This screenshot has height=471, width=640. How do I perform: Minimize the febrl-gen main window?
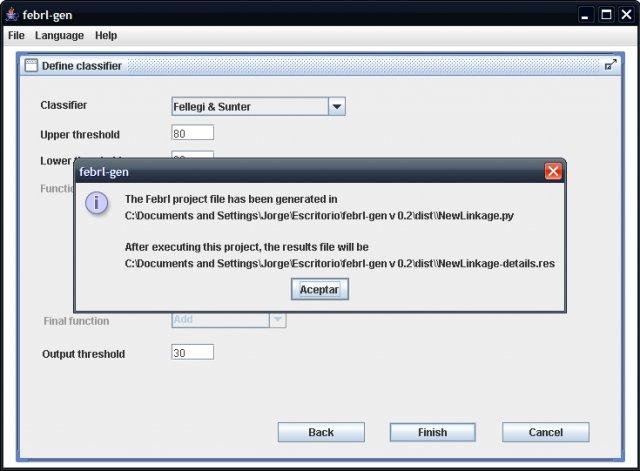tap(585, 15)
